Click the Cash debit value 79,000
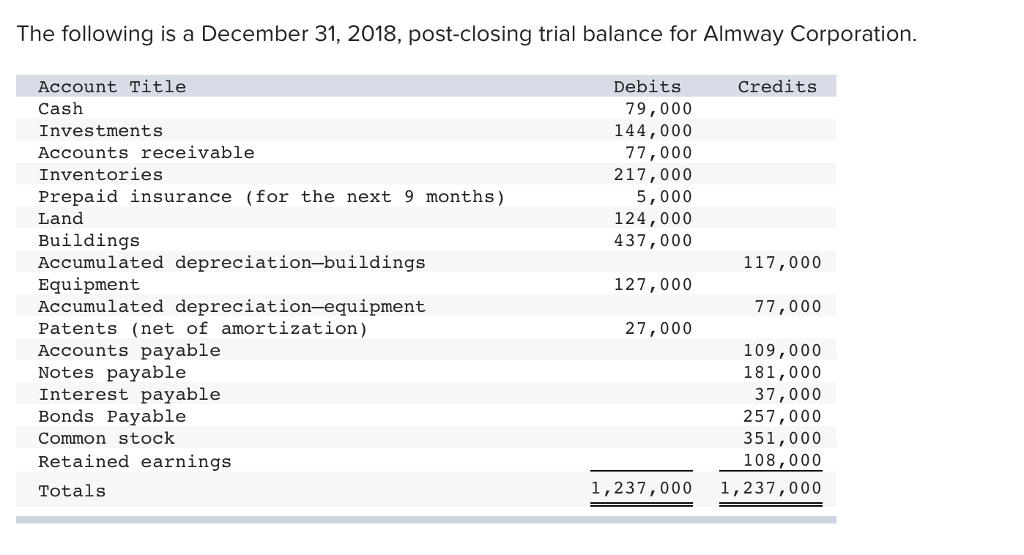 (x=658, y=109)
